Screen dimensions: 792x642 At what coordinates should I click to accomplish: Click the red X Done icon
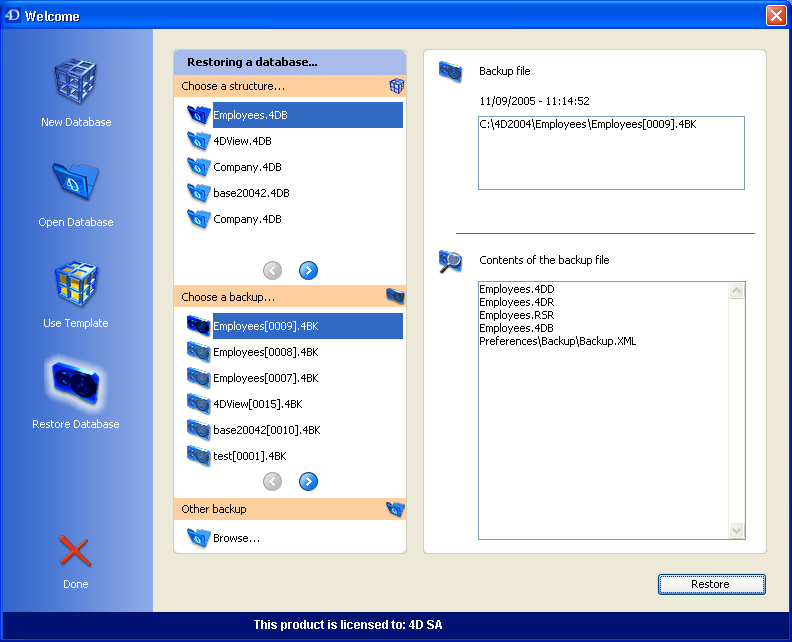pyautogui.click(x=75, y=551)
